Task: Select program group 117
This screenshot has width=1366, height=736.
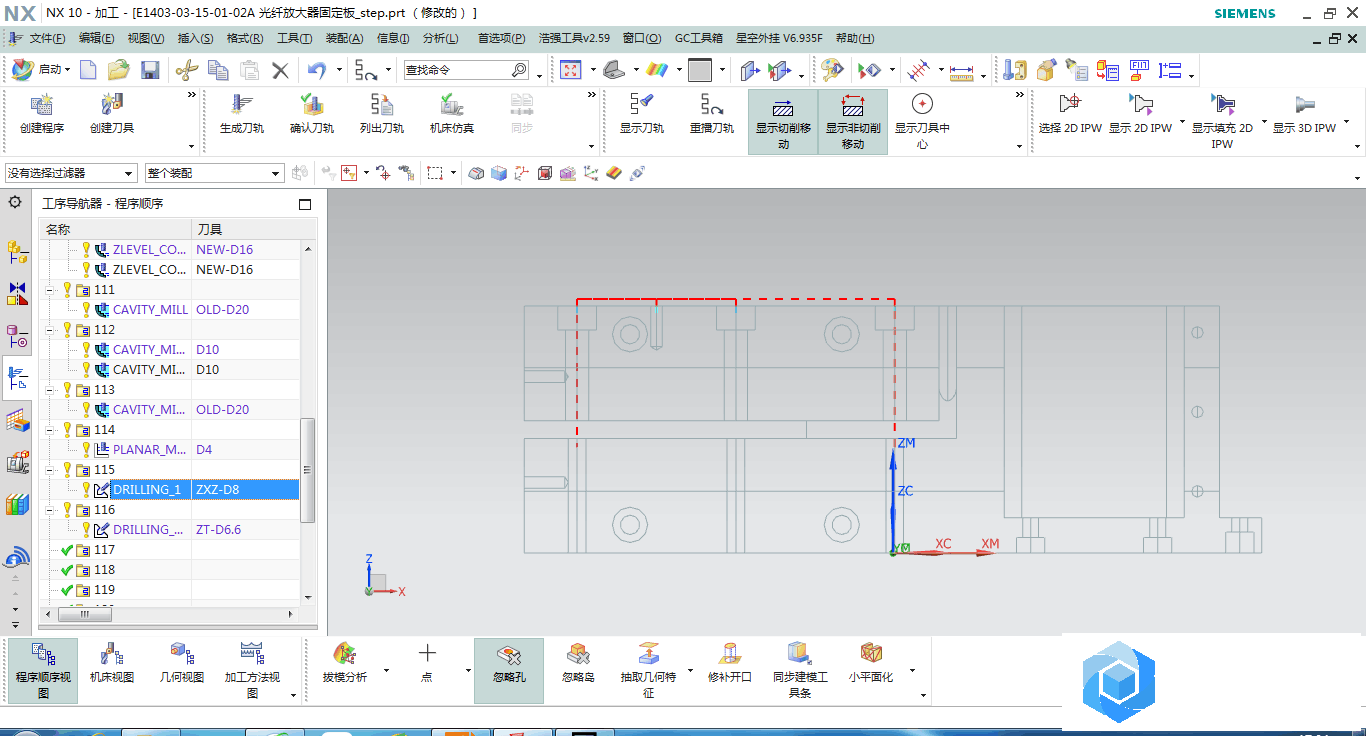Action: click(x=104, y=550)
